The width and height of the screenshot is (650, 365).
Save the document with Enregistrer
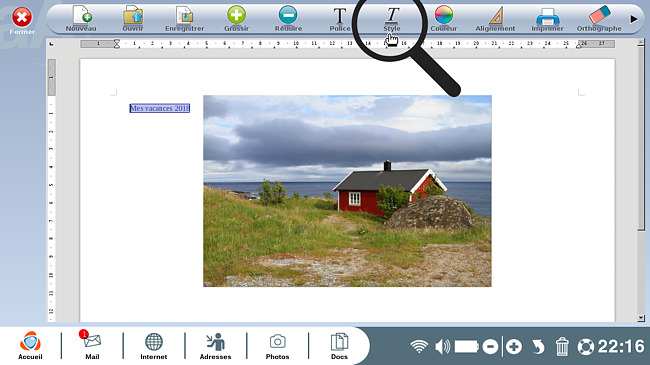tap(184, 19)
